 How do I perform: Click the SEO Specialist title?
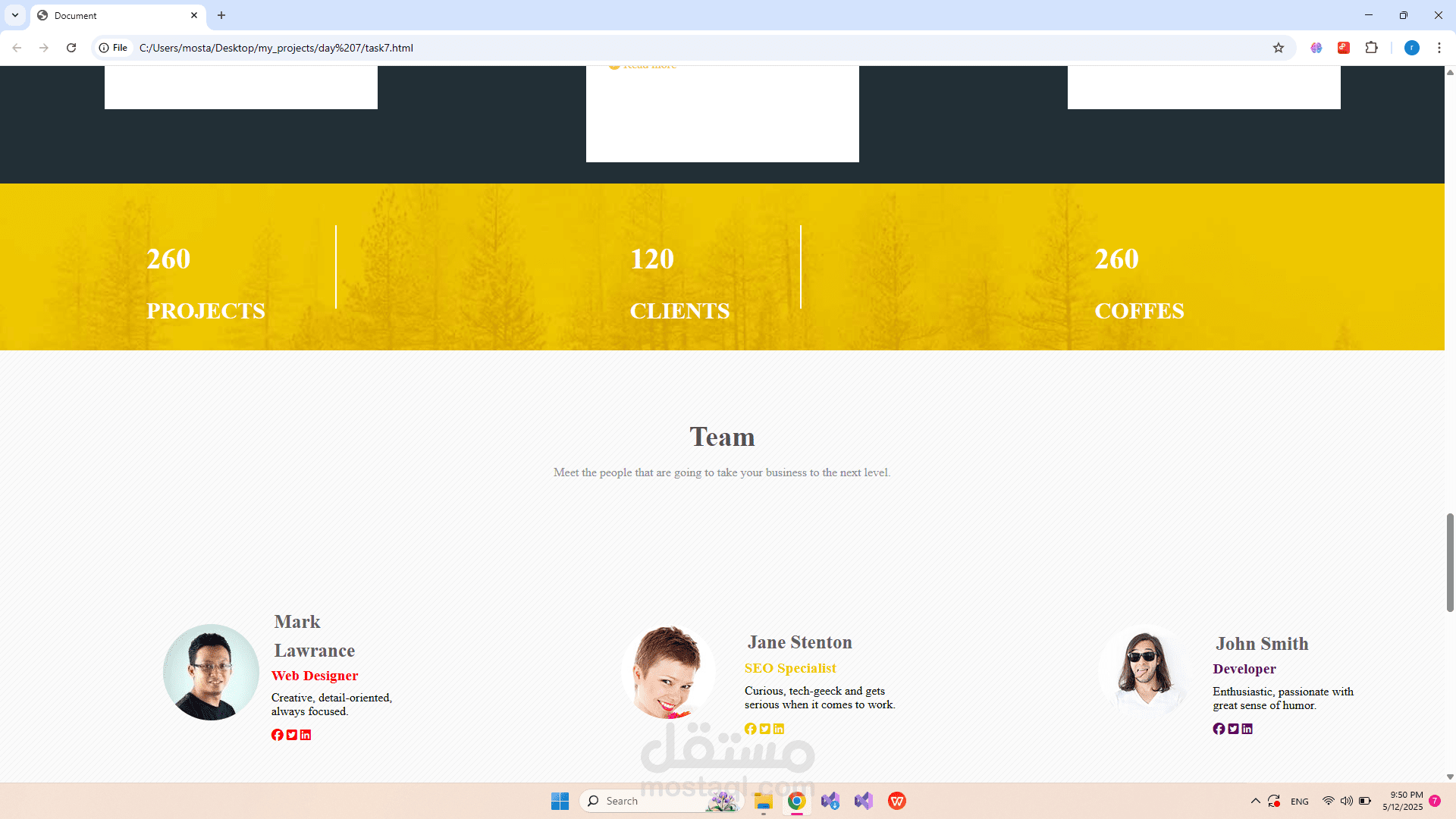pos(790,668)
